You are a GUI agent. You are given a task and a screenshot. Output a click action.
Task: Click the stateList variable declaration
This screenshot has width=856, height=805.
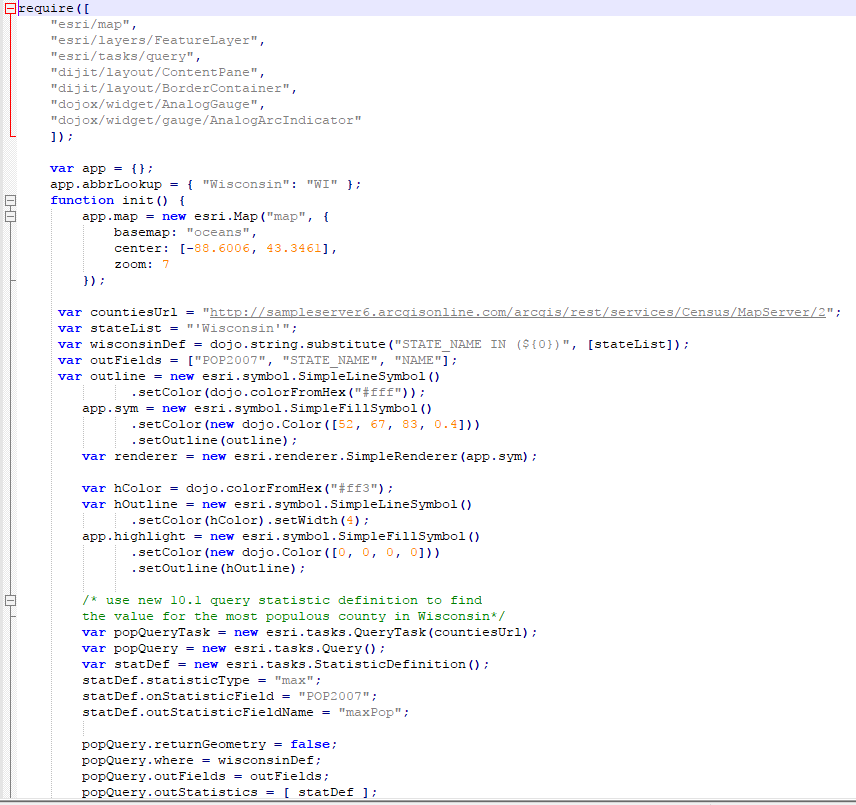[x=177, y=329]
